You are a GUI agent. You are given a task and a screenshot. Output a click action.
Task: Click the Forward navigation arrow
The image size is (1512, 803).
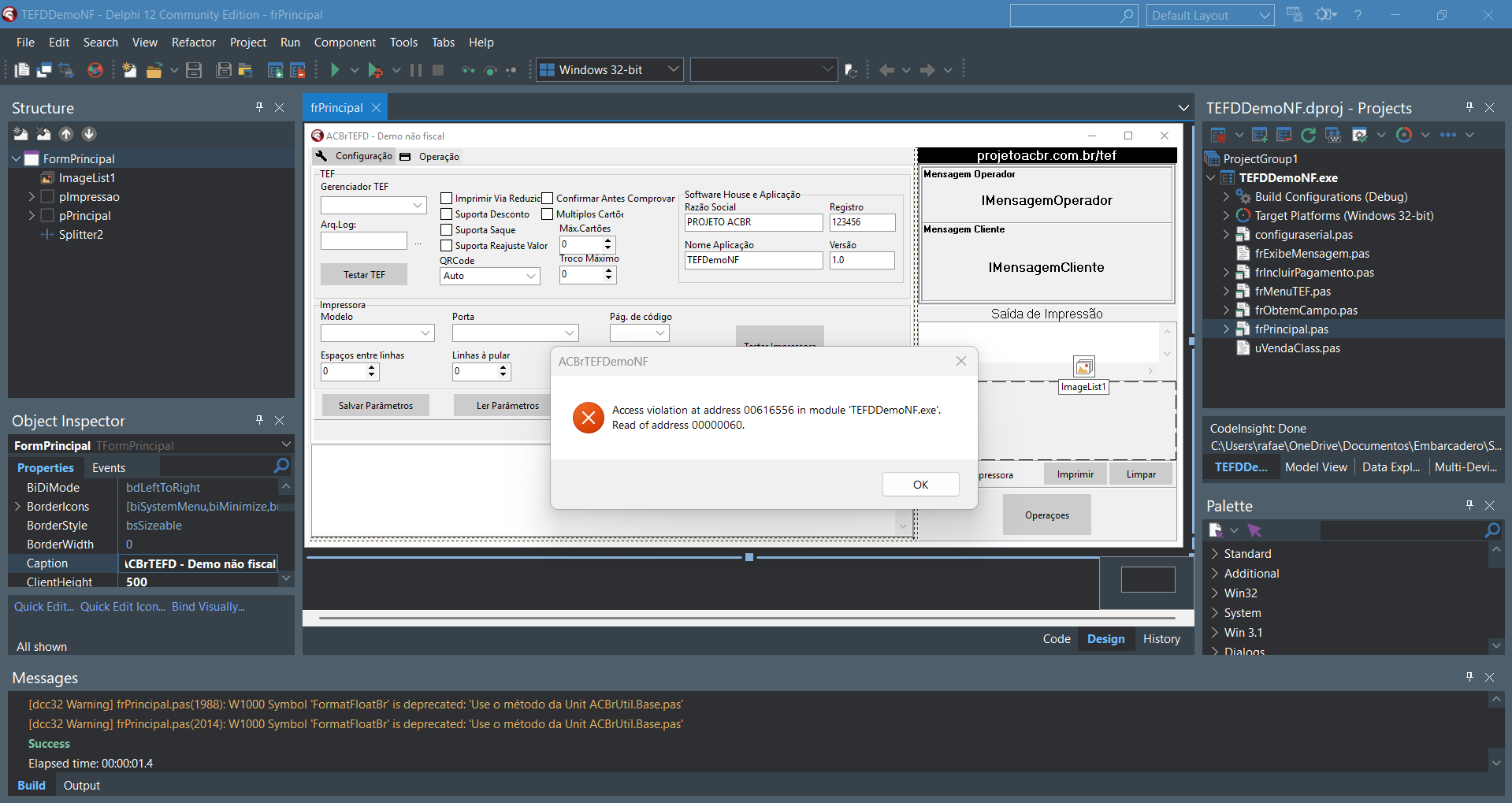[927, 70]
